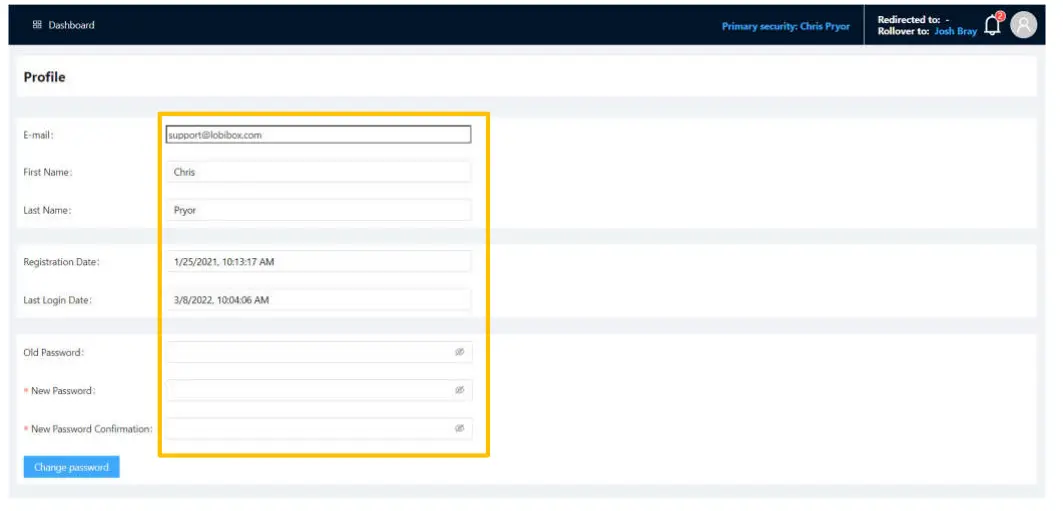Toggle New Password visibility eye icon

tap(459, 390)
